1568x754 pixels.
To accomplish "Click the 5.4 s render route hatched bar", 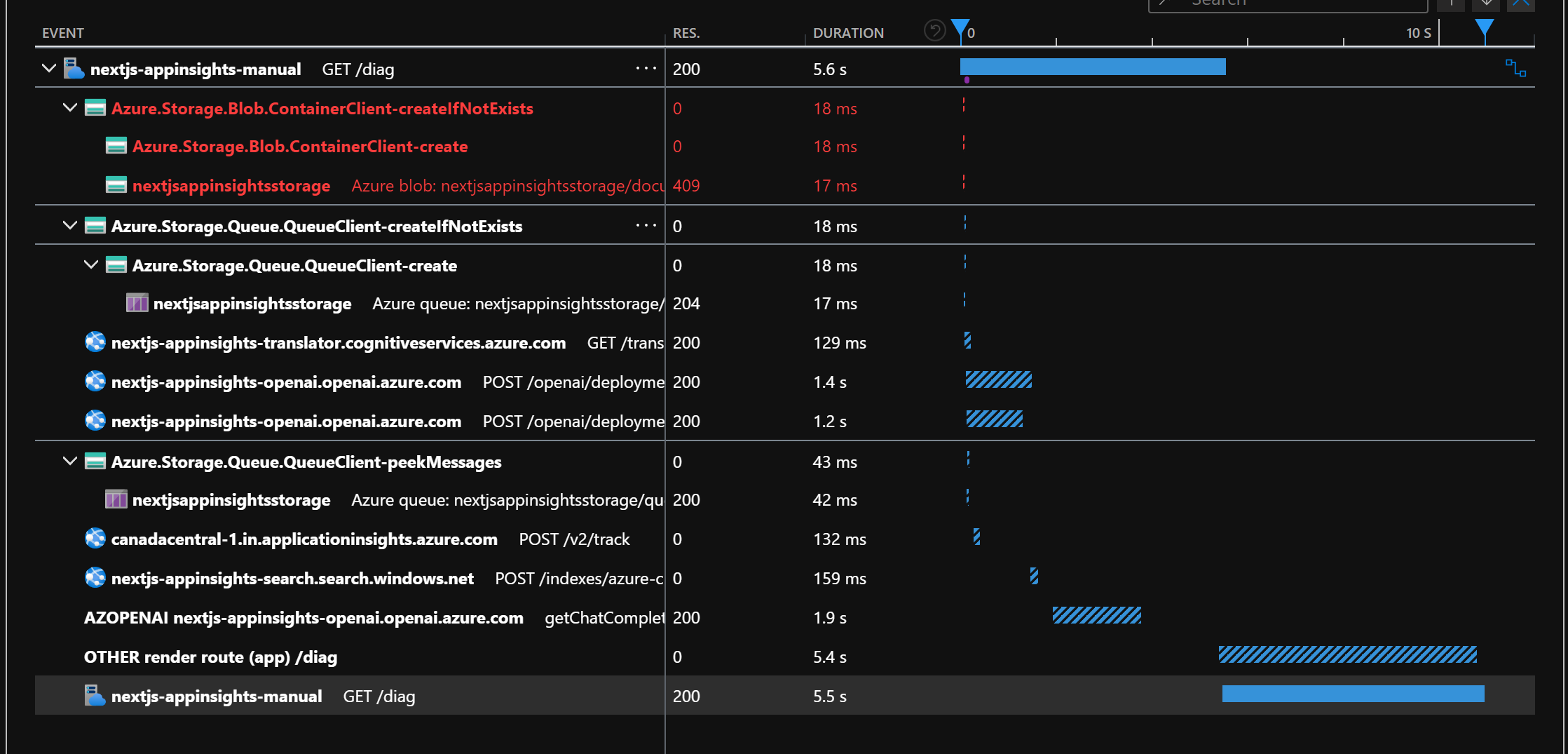I will coord(1348,655).
